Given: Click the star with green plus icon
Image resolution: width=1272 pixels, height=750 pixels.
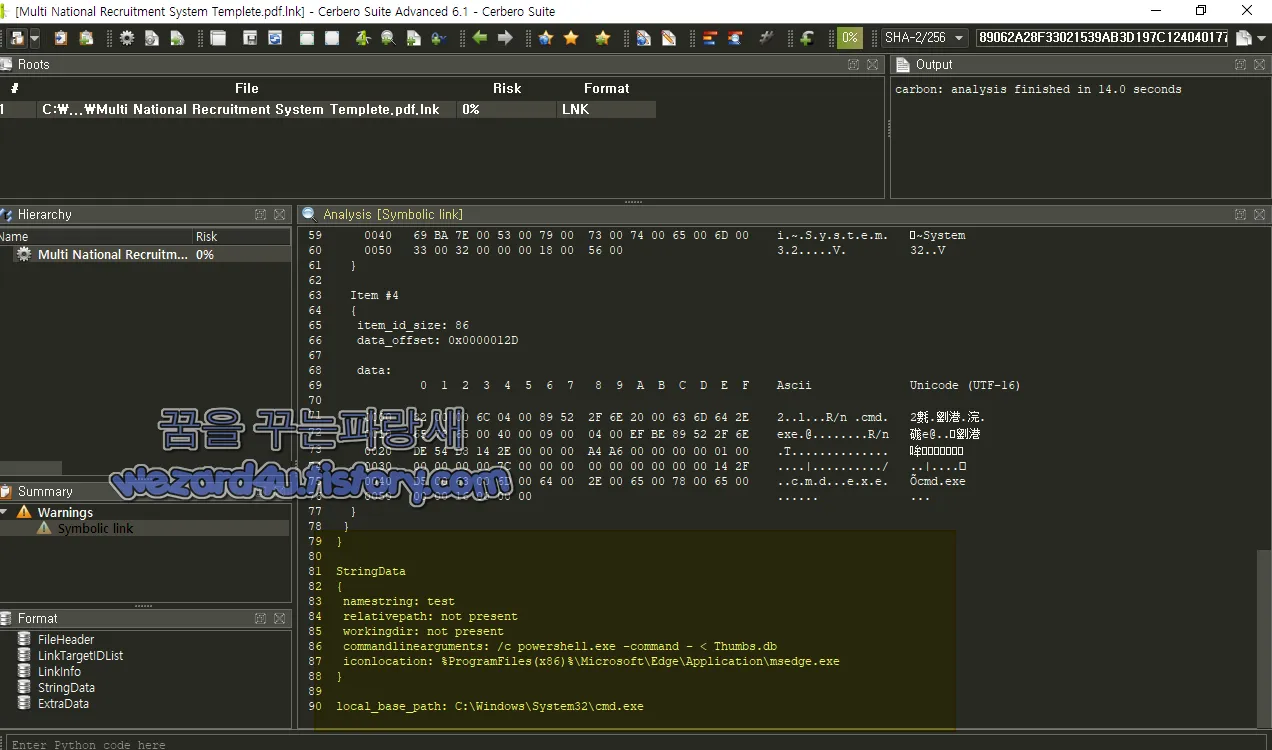Looking at the screenshot, I should pos(602,38).
